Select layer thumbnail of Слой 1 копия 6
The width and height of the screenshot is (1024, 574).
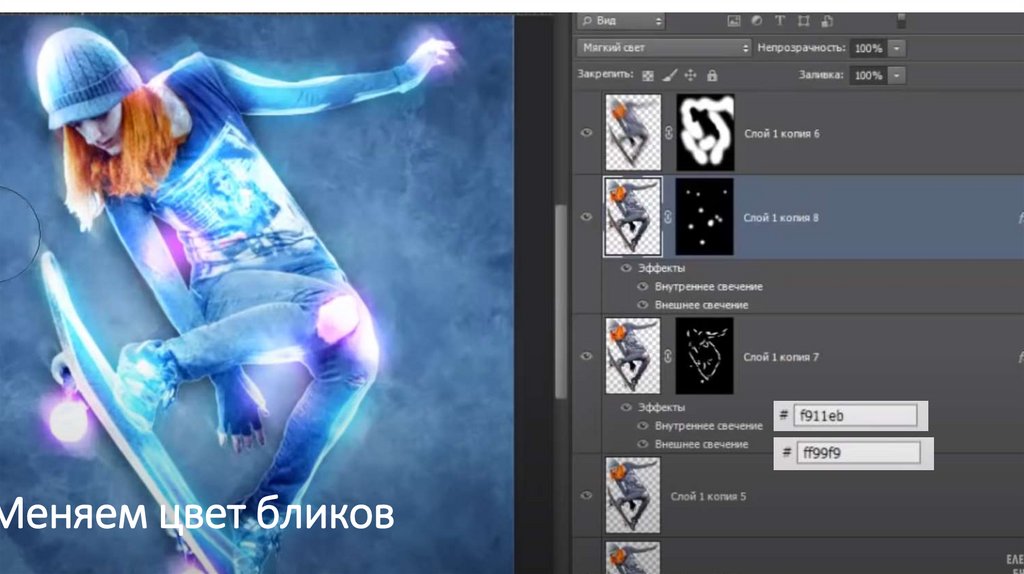[x=633, y=133]
